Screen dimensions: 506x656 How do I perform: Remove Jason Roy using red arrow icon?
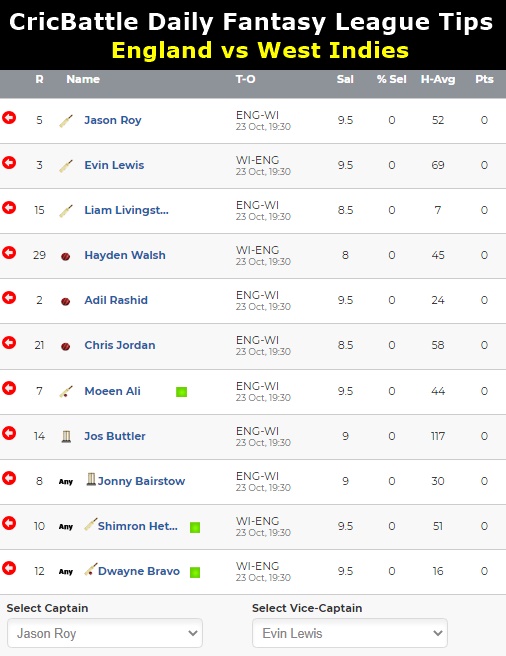pyautogui.click(x=9, y=118)
